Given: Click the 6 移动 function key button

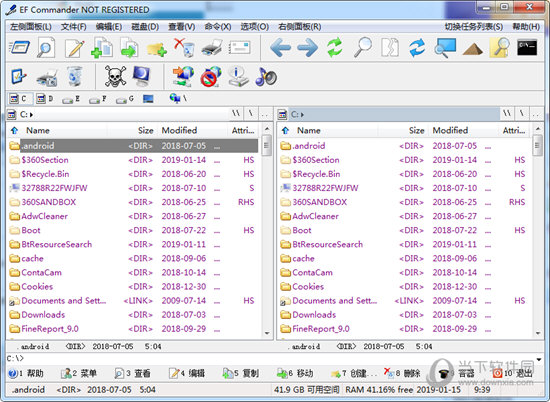Looking at the screenshot, I should (x=295, y=373).
